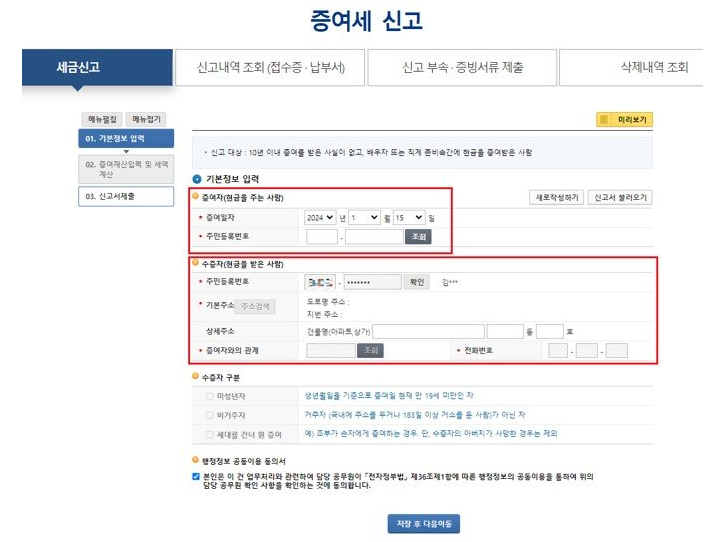Image resolution: width=727 pixels, height=542 pixels.
Task: Click the 수증자 구분 section heading
Action: point(221,377)
